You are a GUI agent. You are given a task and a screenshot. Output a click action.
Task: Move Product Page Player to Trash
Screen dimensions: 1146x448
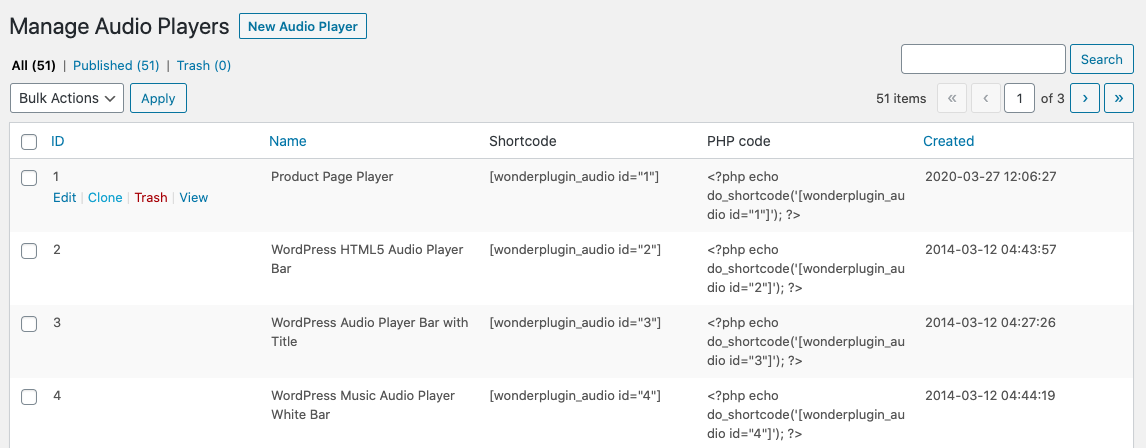click(x=151, y=198)
